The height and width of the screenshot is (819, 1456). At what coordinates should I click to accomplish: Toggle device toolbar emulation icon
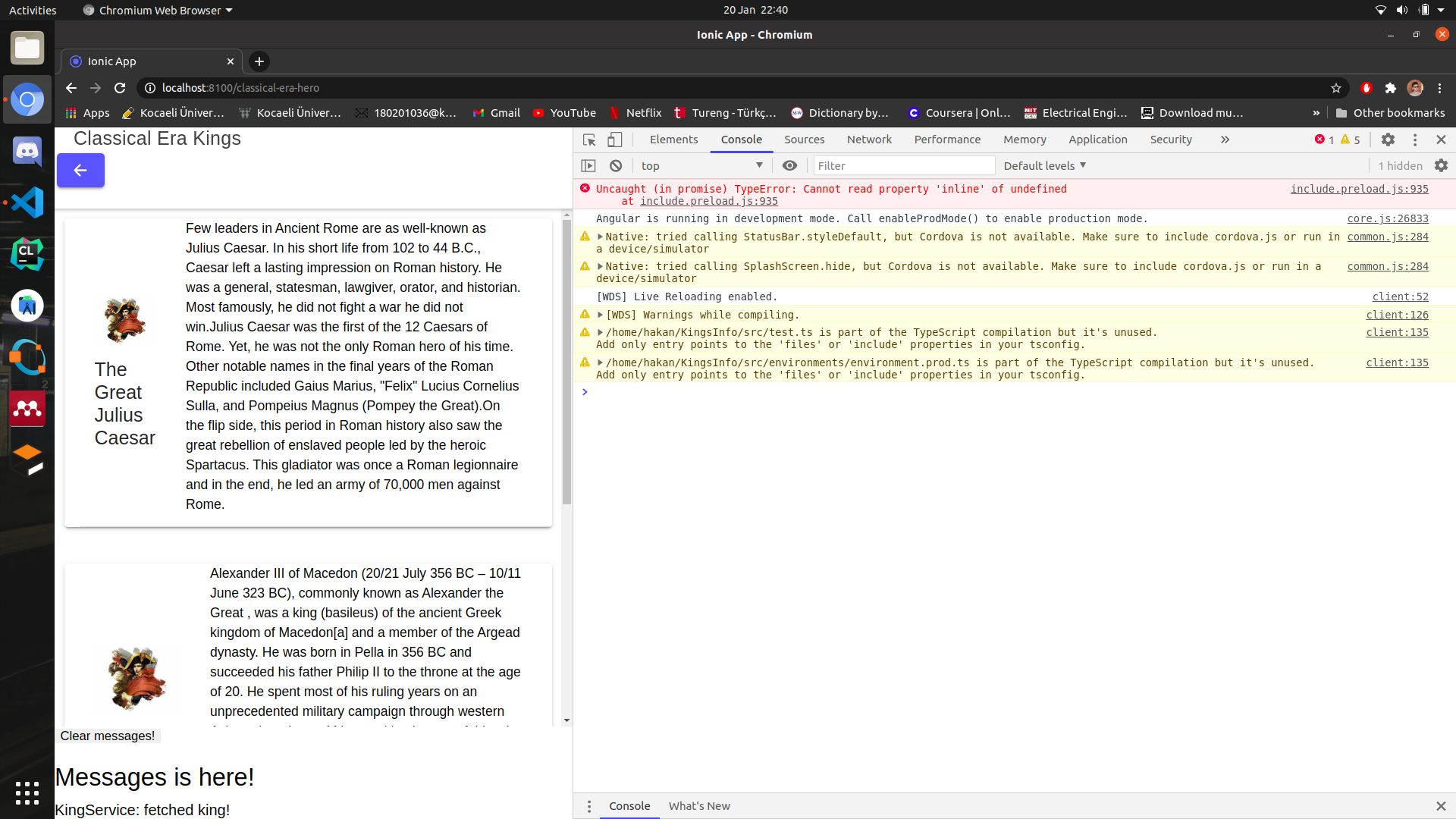[x=615, y=140]
